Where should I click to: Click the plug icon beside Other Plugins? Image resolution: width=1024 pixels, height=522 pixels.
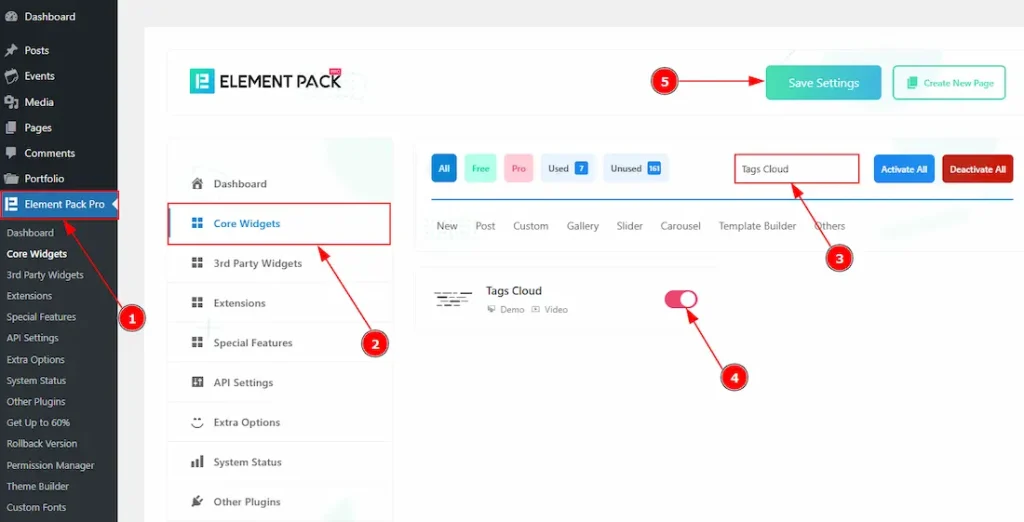(197, 502)
